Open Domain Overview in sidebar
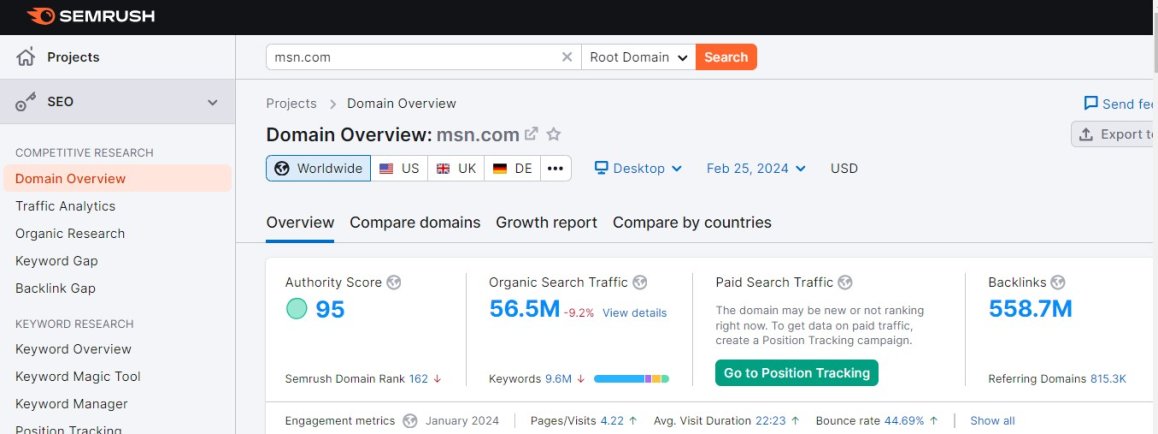 pos(117,179)
